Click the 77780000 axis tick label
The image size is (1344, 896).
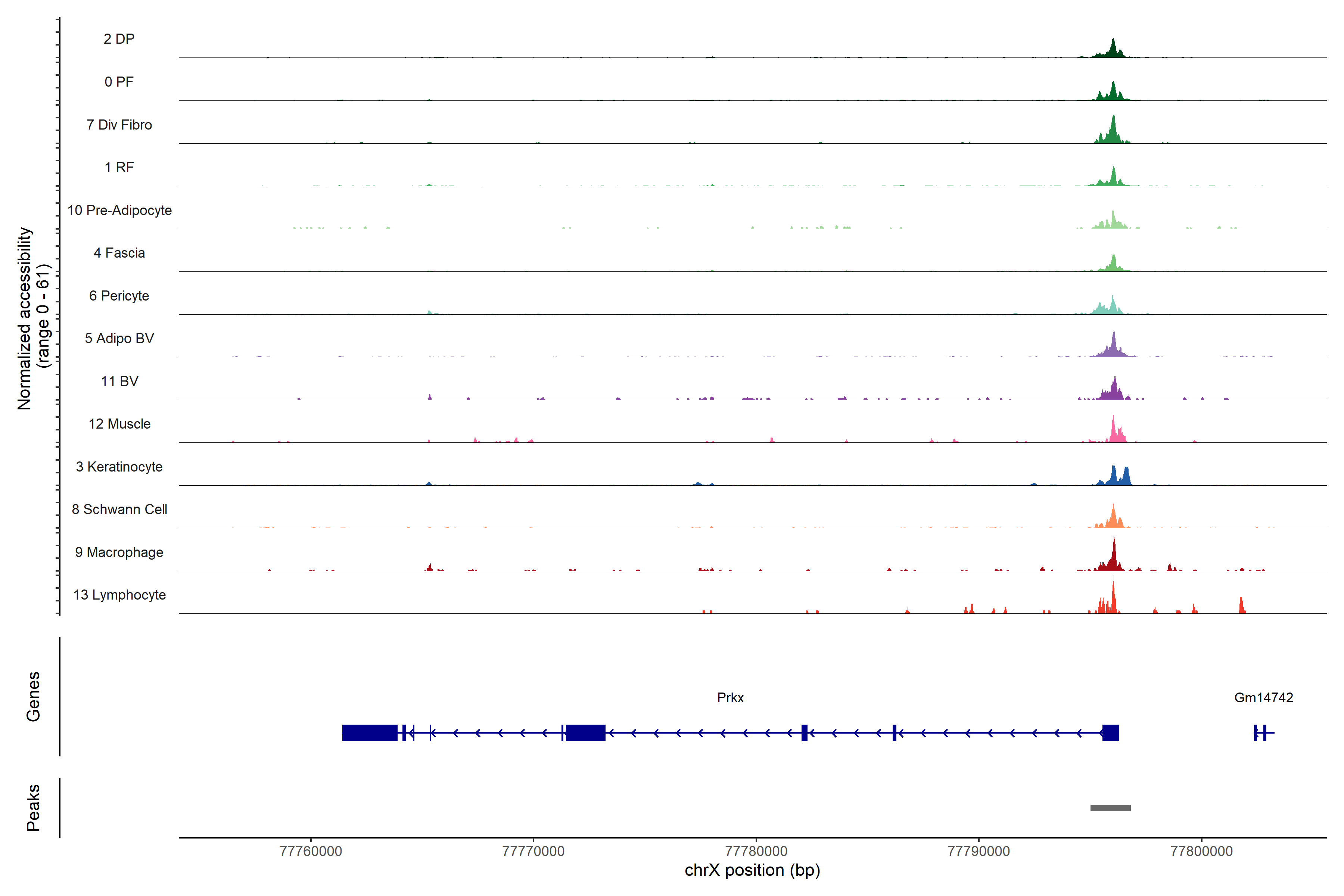(x=756, y=852)
